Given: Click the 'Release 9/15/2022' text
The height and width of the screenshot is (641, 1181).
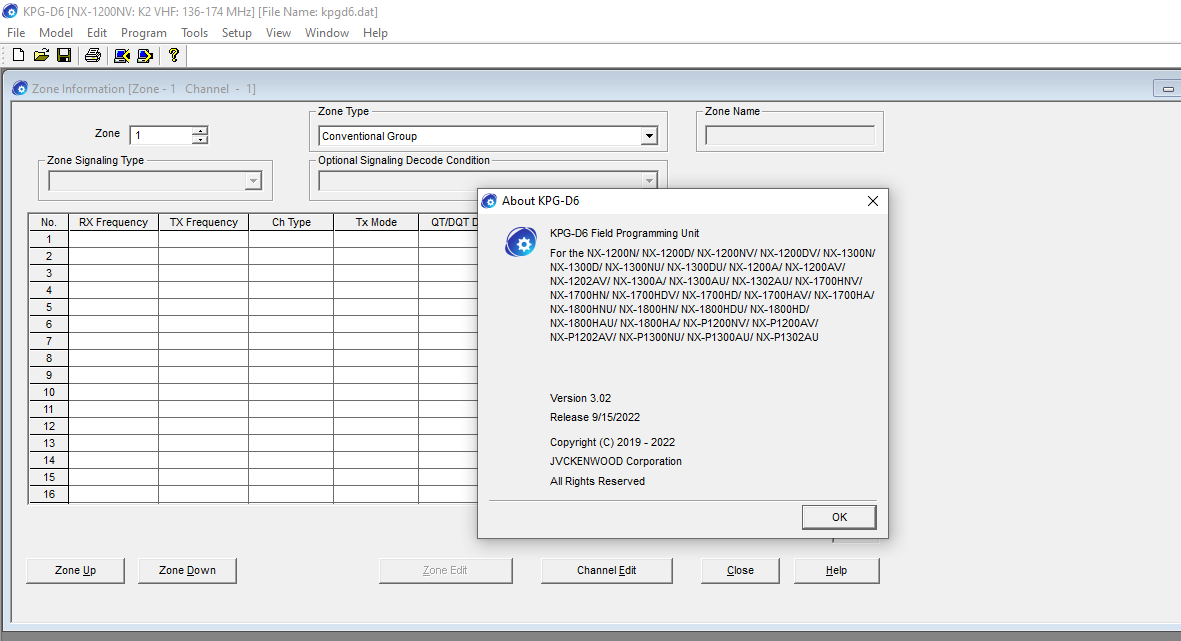Looking at the screenshot, I should 595,417.
